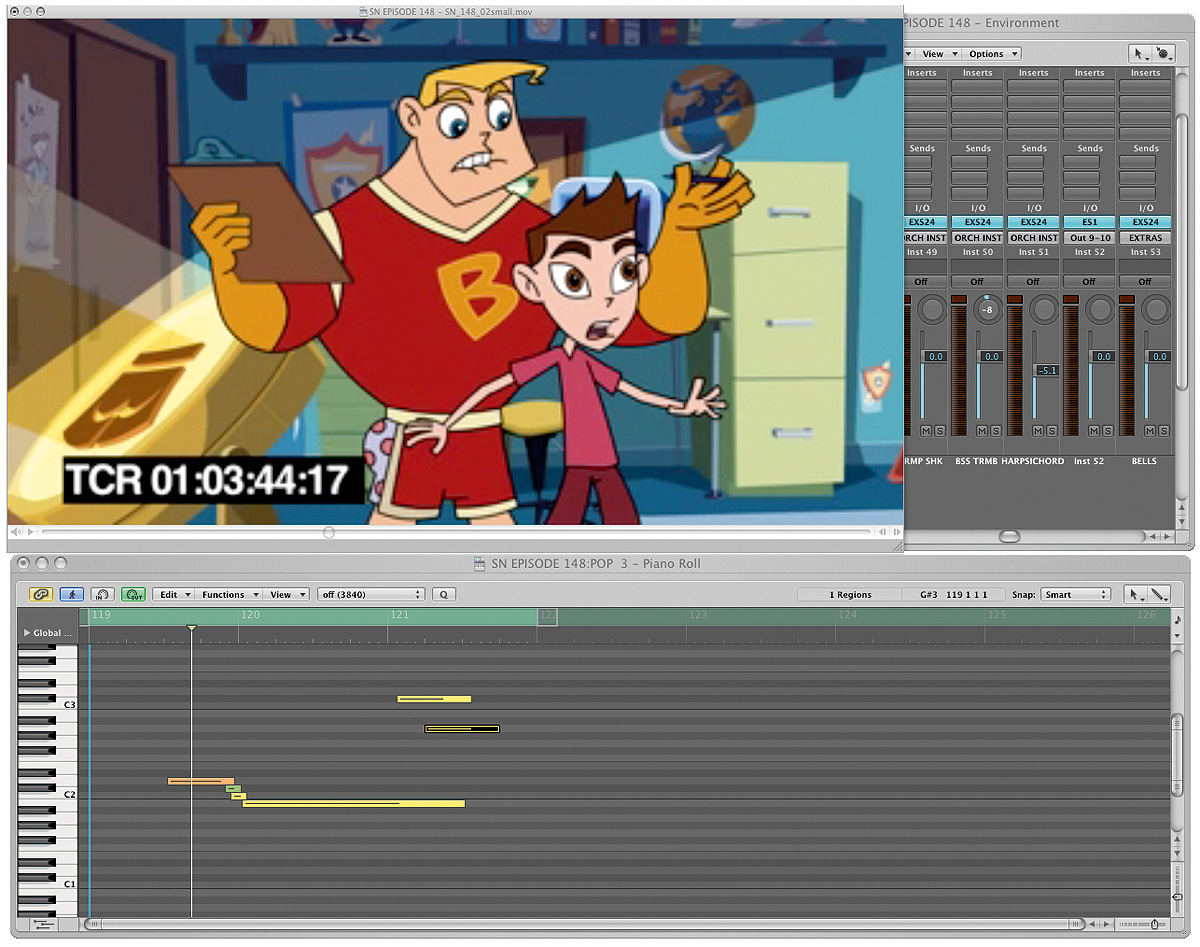
Task: Open the automation 'Off' menu on Inst 53
Action: click(x=1146, y=282)
